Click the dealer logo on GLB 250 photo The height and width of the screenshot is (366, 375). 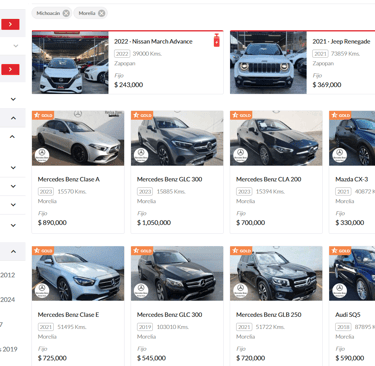[x=240, y=291]
